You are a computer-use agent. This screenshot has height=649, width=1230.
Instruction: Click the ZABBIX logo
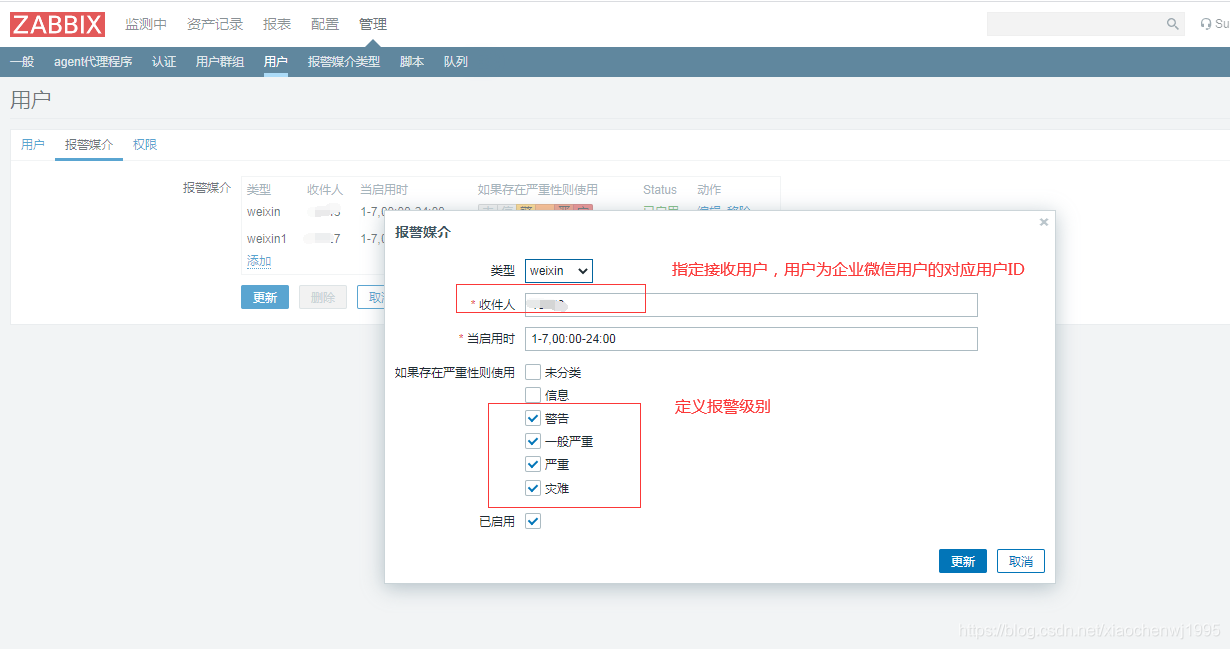[57, 24]
